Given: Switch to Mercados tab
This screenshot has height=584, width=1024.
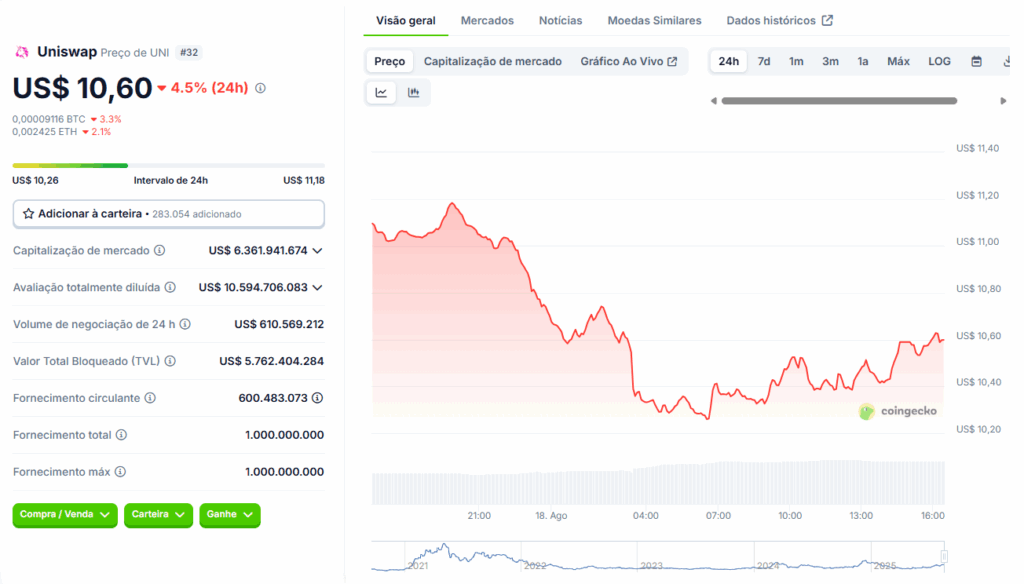Looking at the screenshot, I should point(487,21).
